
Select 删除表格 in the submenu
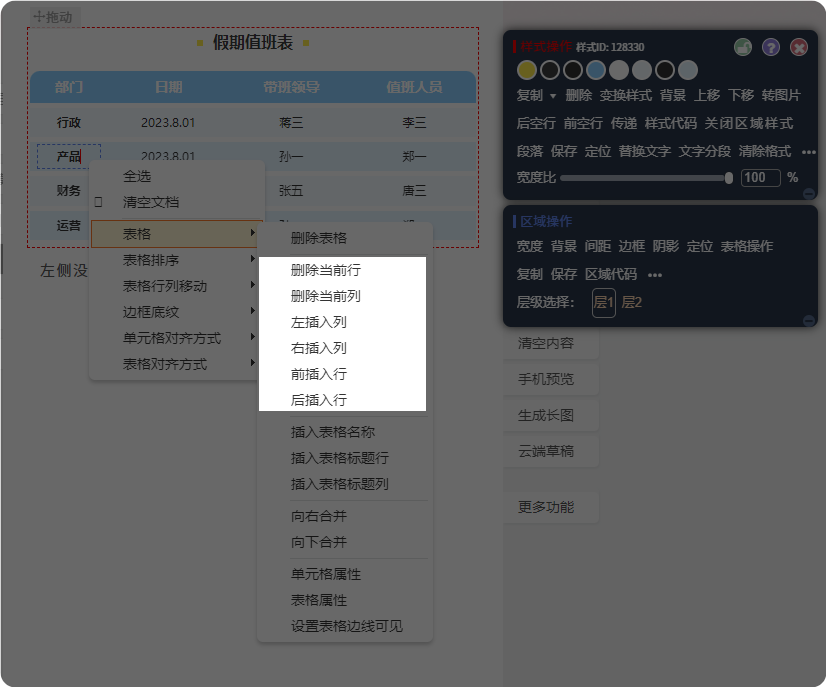319,238
